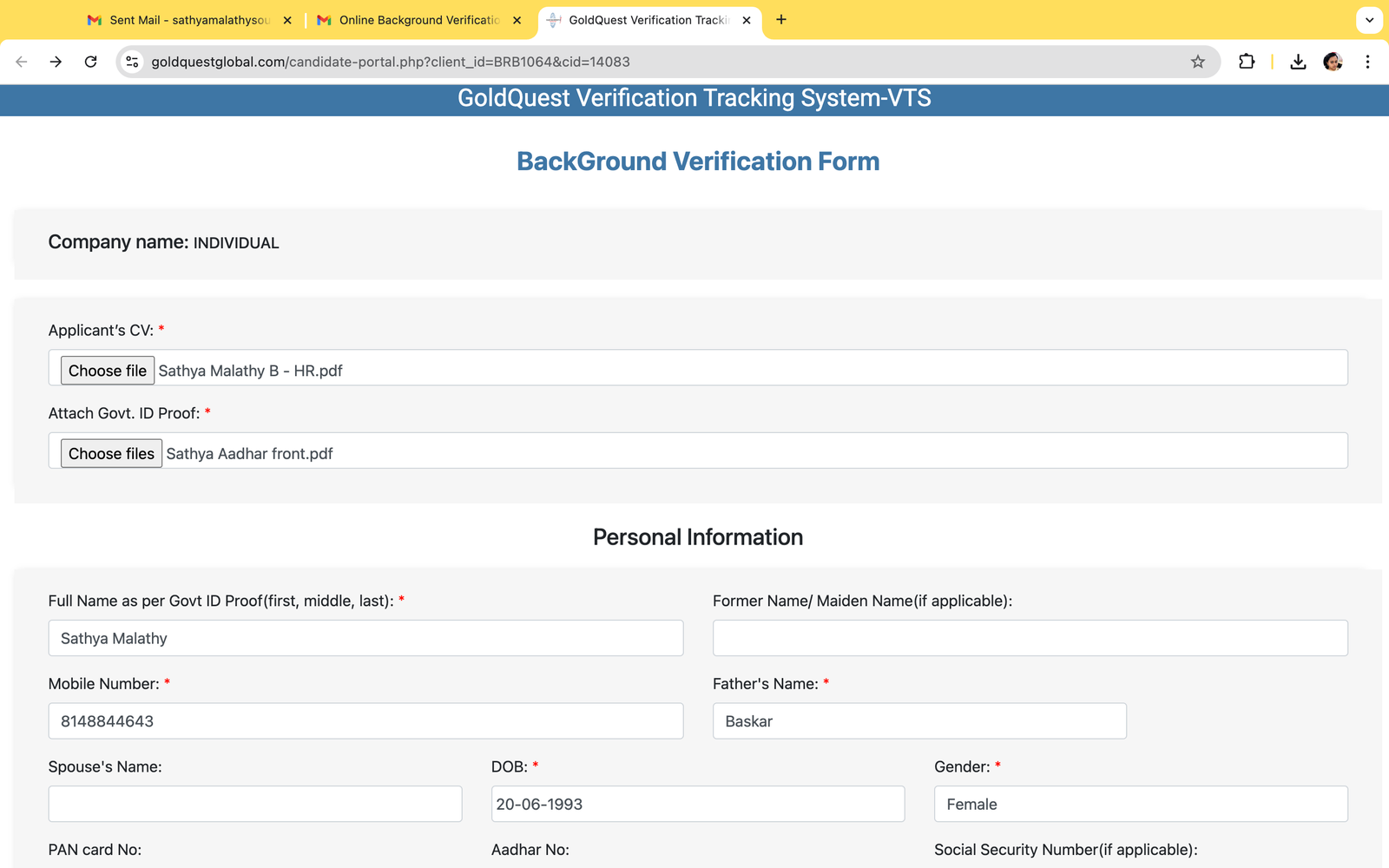Click the Spouse's Name input field
The height and width of the screenshot is (868, 1389).
coord(254,804)
